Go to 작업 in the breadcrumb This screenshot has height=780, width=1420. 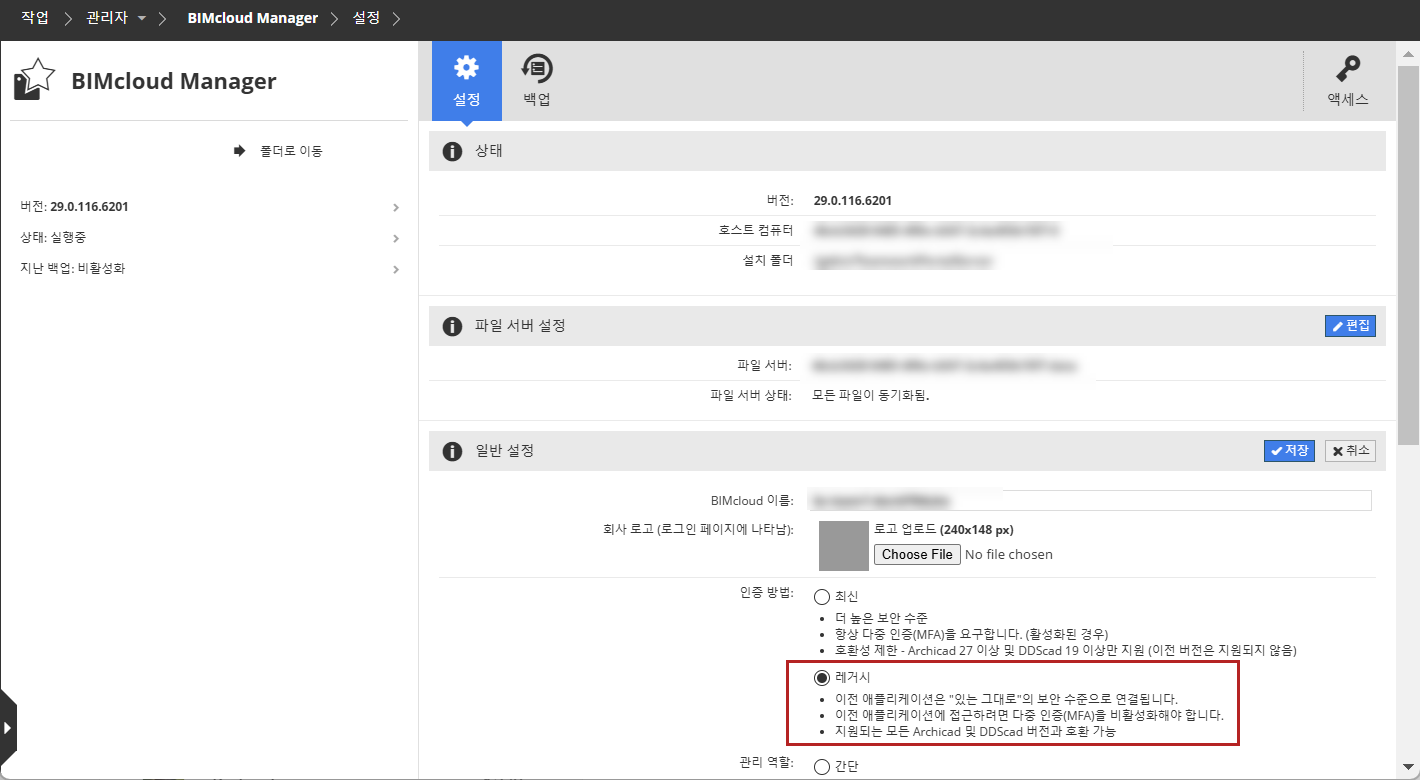35,18
